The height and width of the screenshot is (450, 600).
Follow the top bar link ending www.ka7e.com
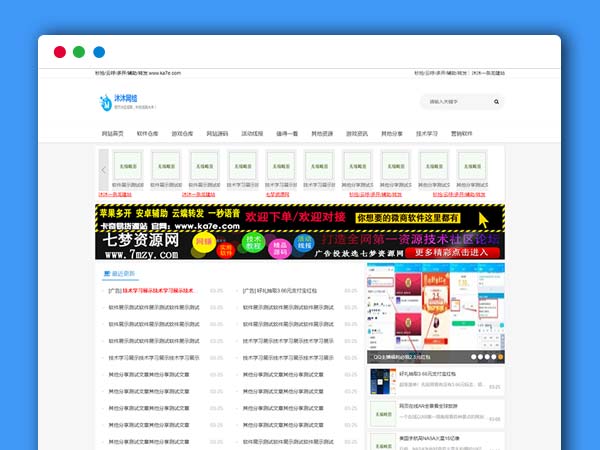(x=138, y=73)
